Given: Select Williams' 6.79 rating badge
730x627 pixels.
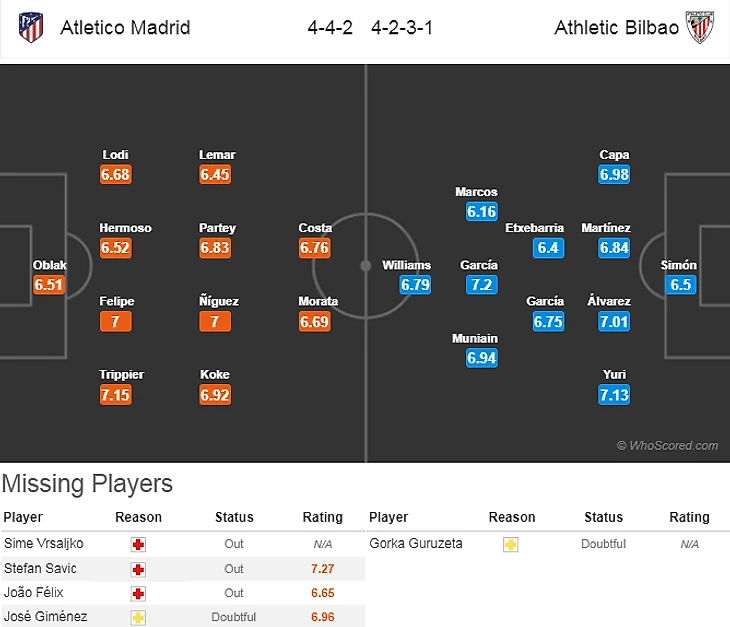Looking at the screenshot, I should [x=415, y=284].
